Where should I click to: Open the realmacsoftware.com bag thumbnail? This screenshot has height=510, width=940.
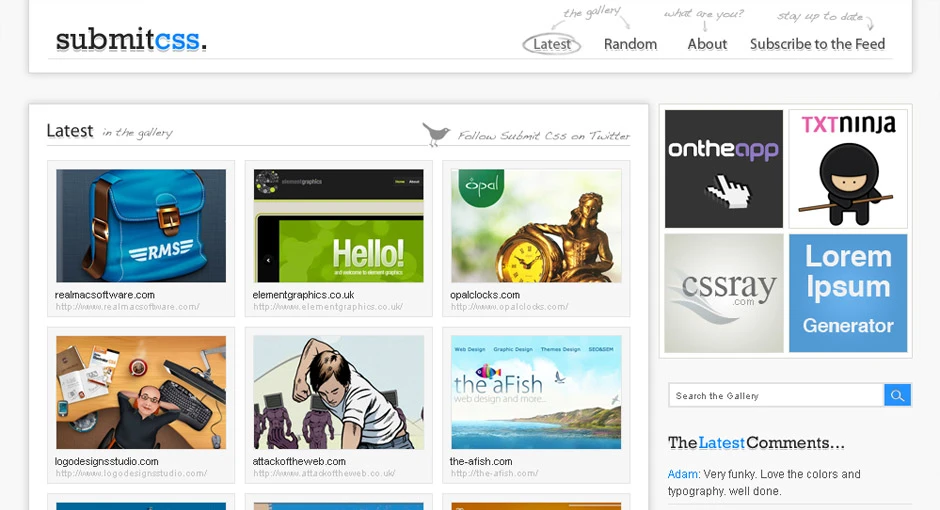click(x=141, y=225)
